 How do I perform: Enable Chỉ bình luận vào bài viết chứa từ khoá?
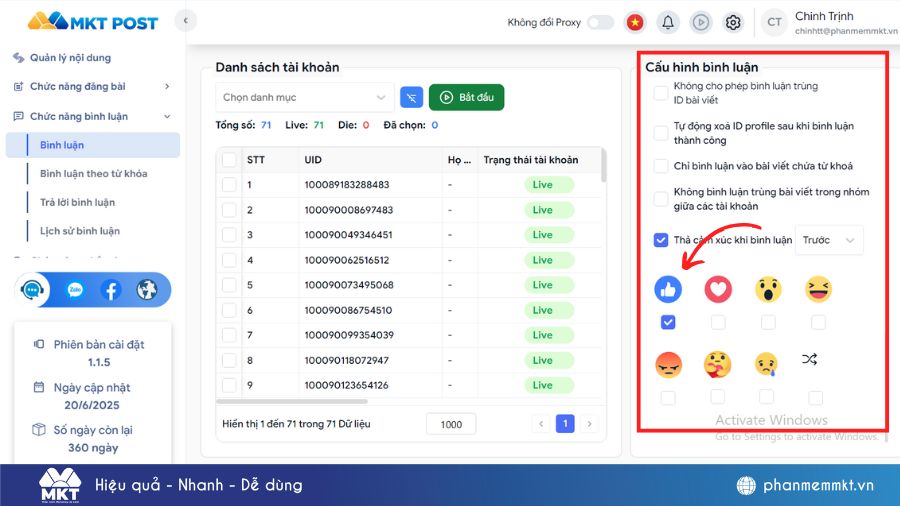click(x=661, y=166)
